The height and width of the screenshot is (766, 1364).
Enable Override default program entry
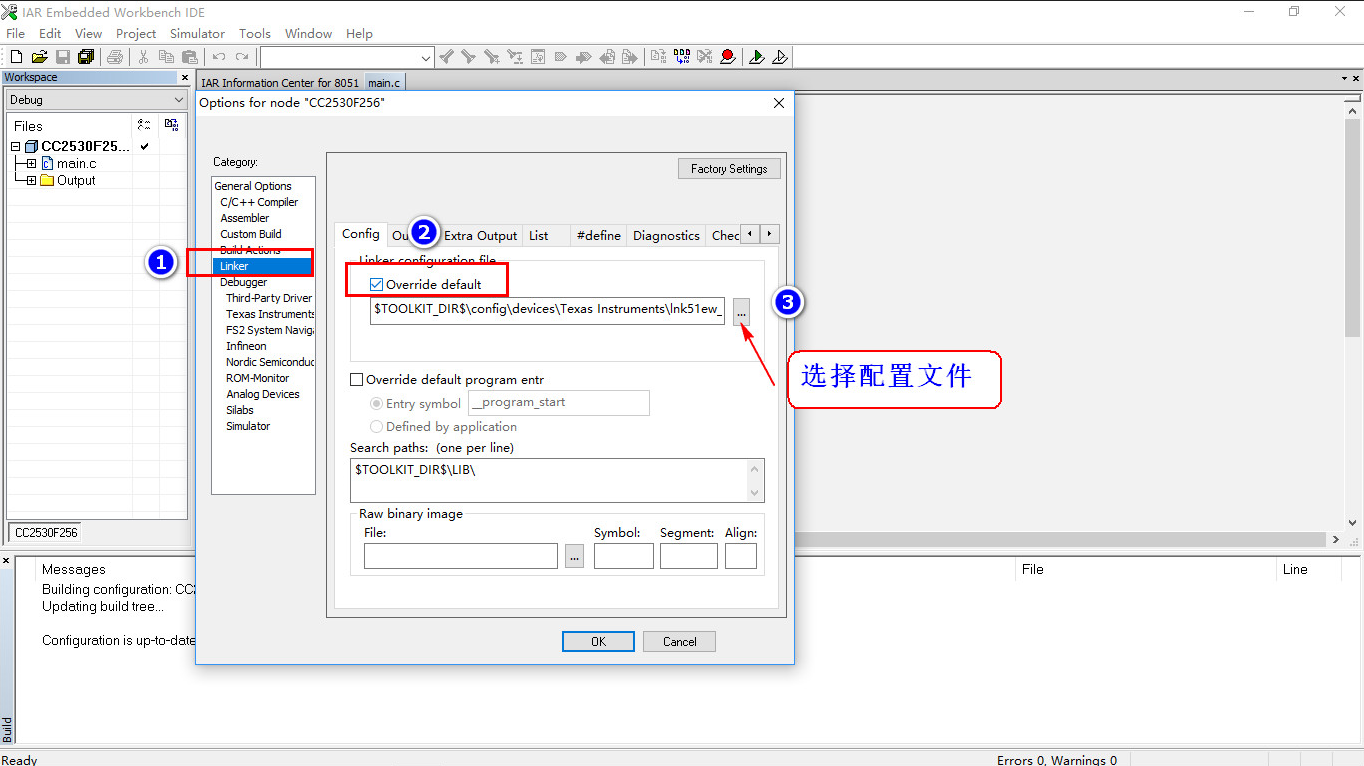pyautogui.click(x=356, y=379)
